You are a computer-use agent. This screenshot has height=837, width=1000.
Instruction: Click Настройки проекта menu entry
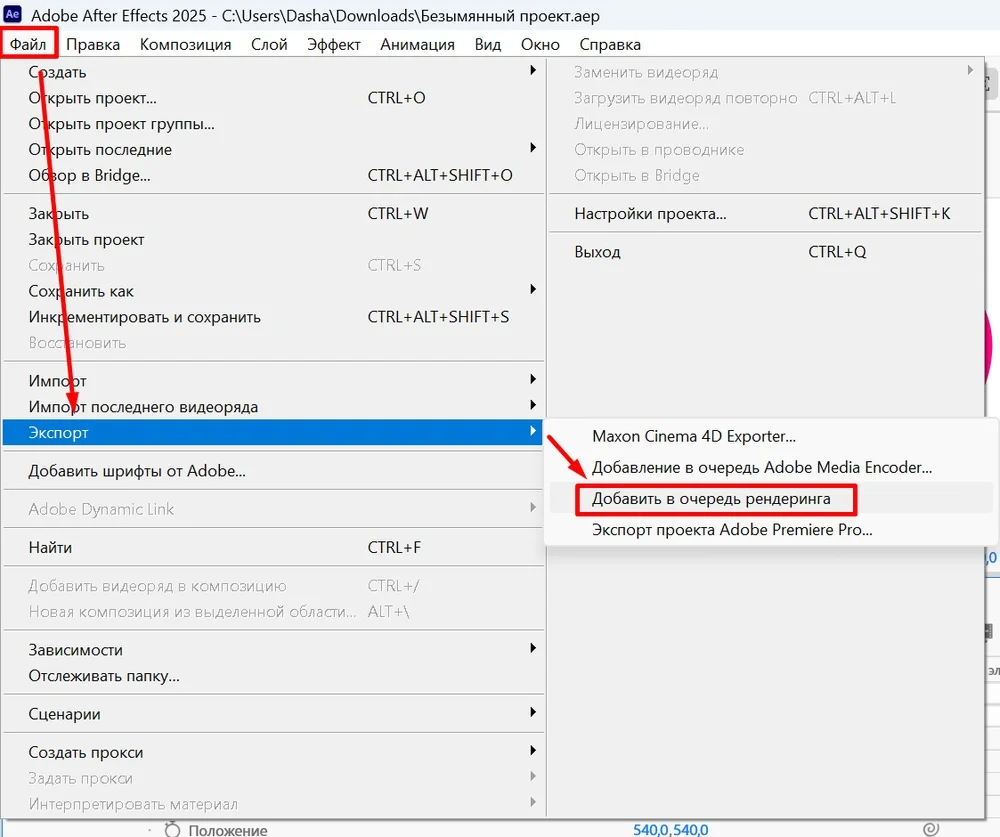coord(650,214)
